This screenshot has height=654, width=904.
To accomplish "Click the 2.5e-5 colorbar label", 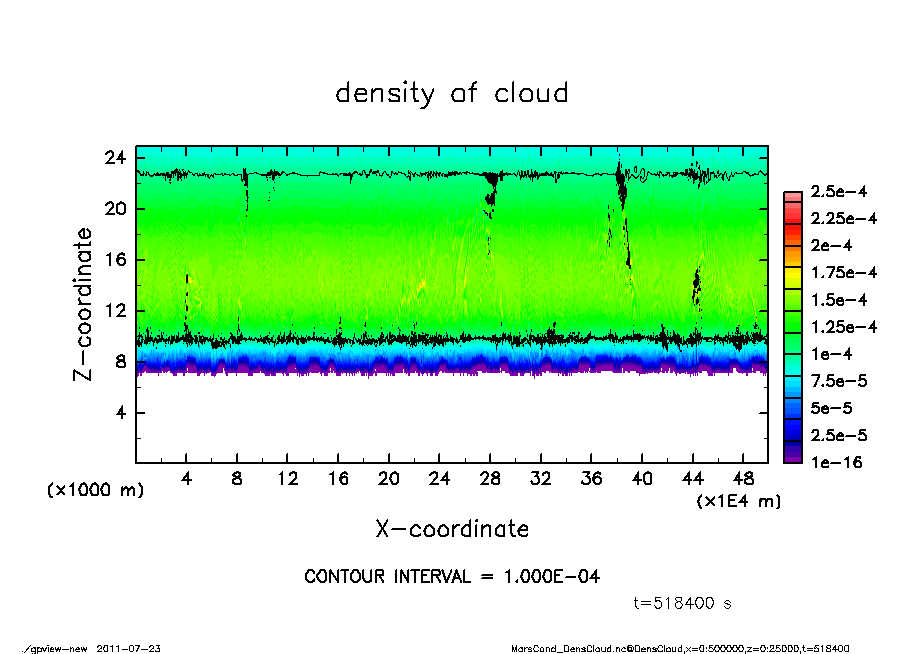I will click(838, 435).
